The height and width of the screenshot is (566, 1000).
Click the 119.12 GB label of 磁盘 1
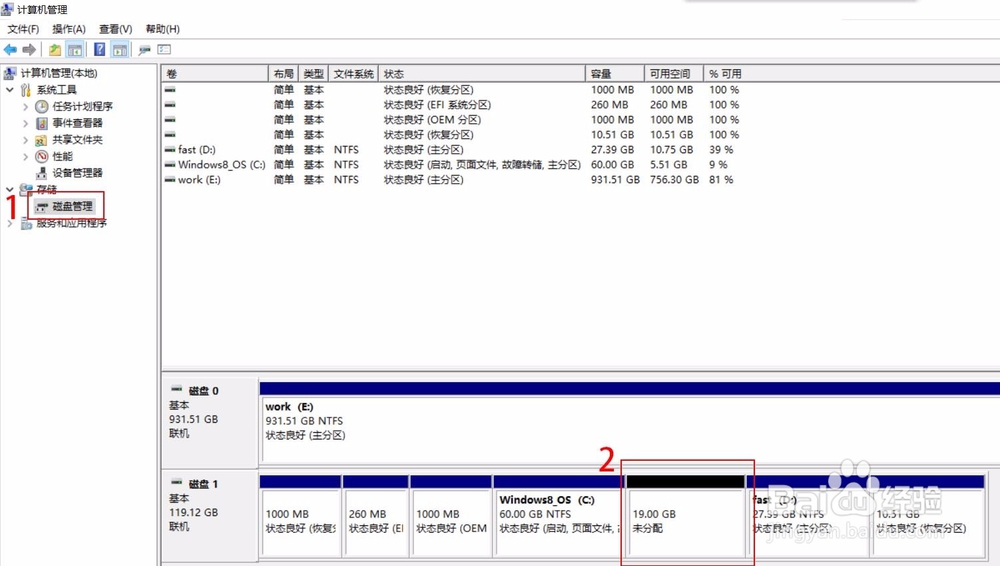click(x=193, y=512)
